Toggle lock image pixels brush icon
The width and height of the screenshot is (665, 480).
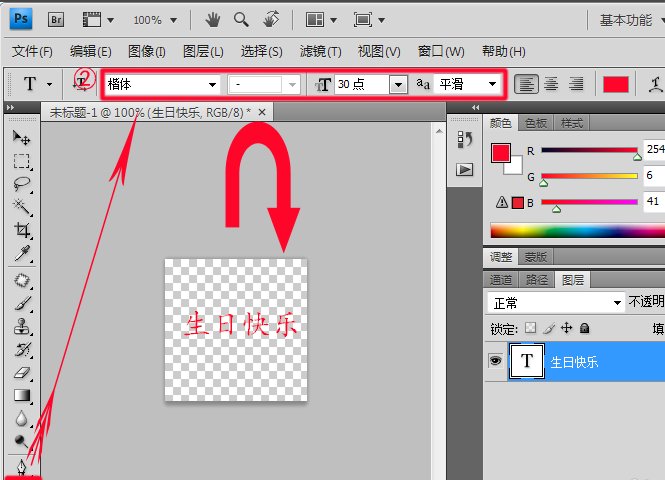point(549,328)
